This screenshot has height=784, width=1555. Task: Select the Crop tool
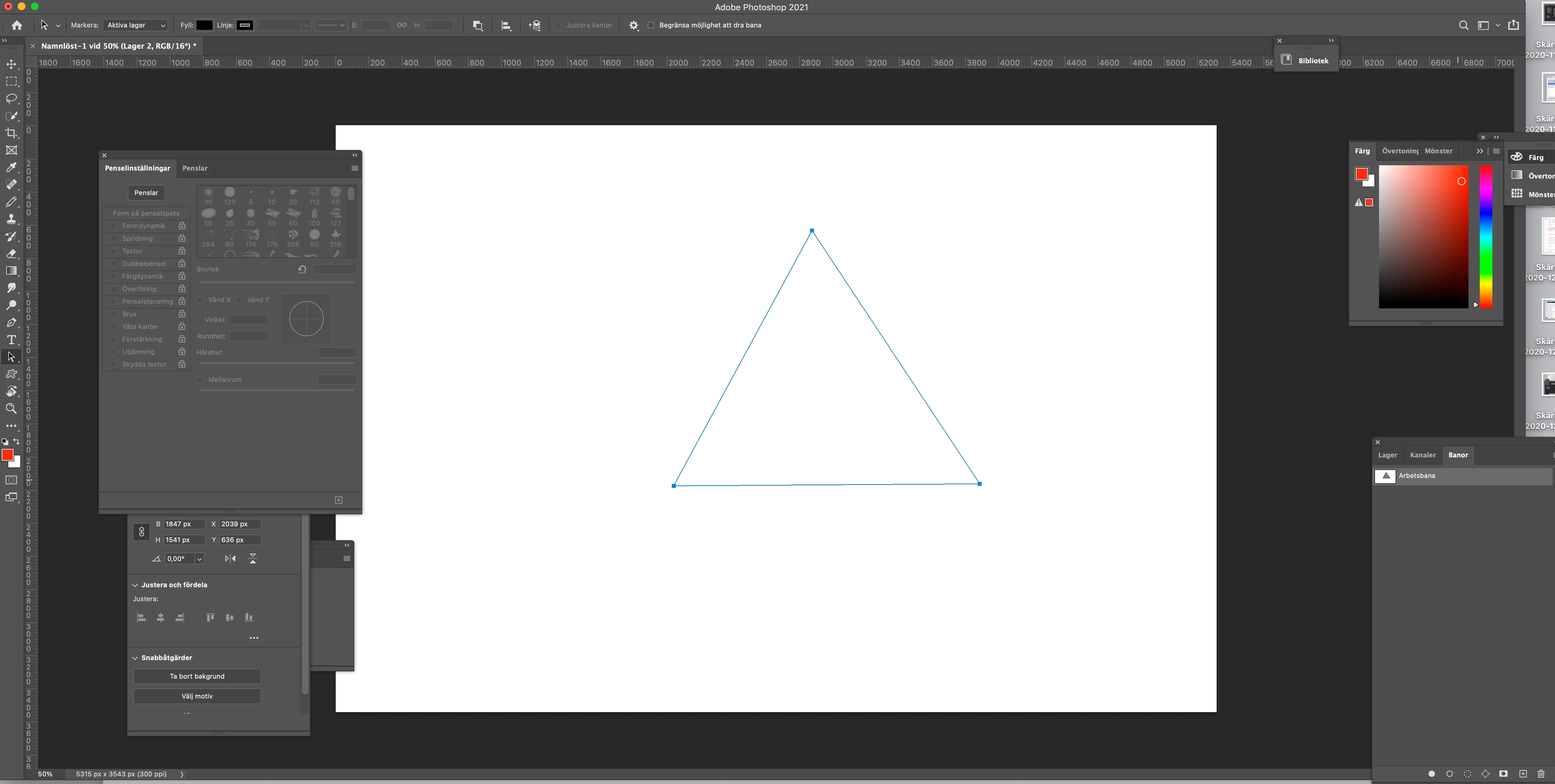click(12, 133)
